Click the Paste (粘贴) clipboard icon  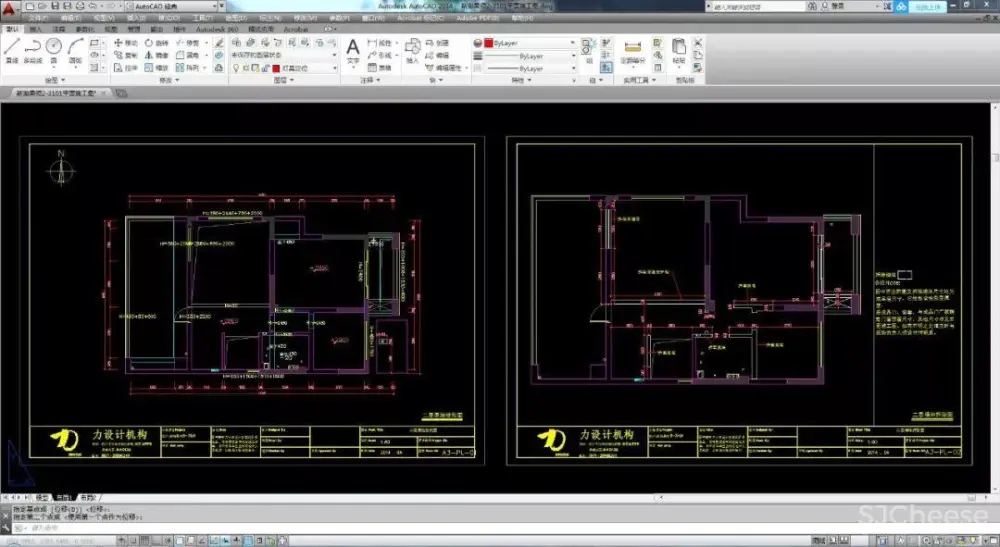pos(679,50)
